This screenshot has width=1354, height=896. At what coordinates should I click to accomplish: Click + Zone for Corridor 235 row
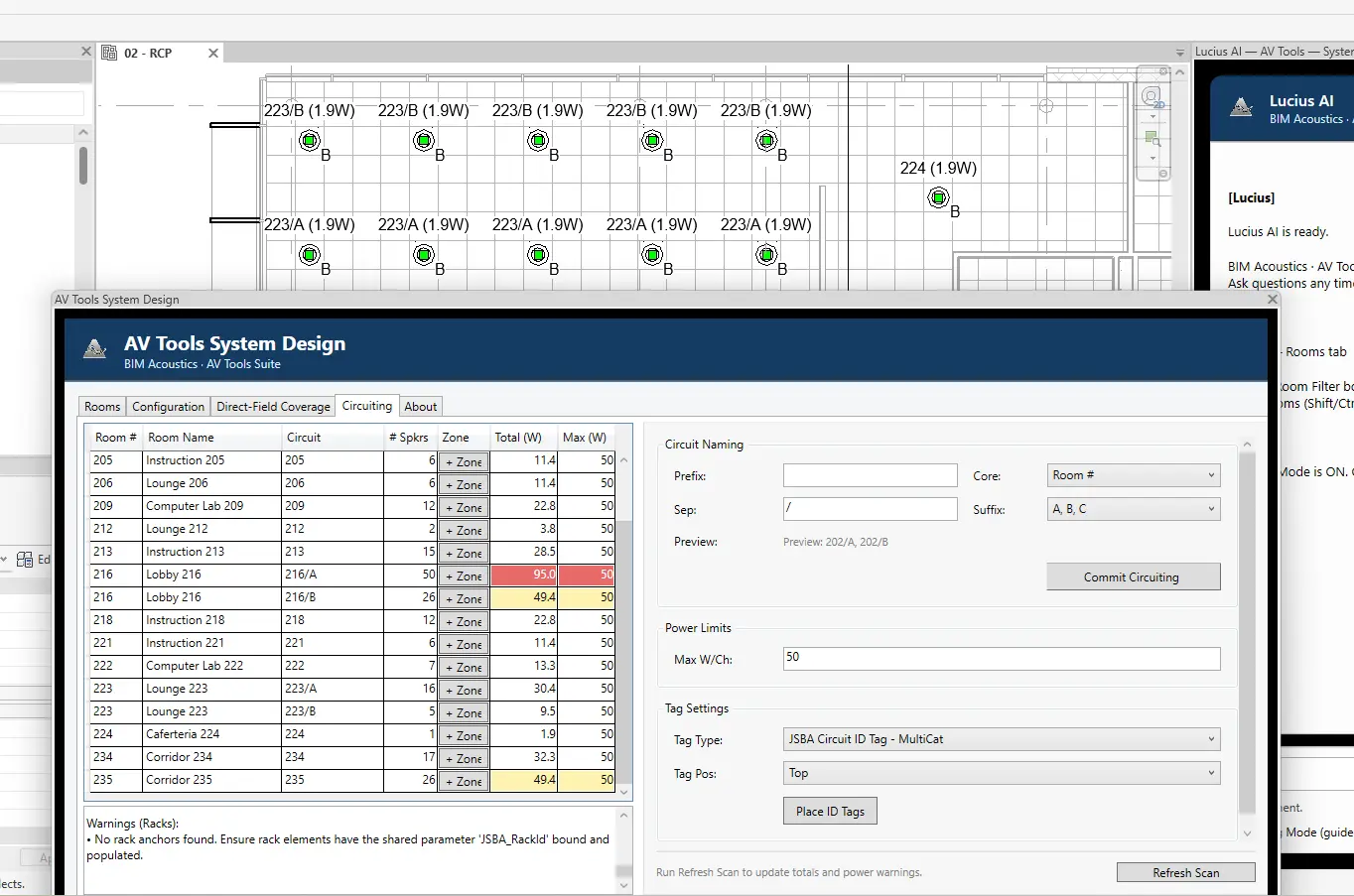coord(464,781)
